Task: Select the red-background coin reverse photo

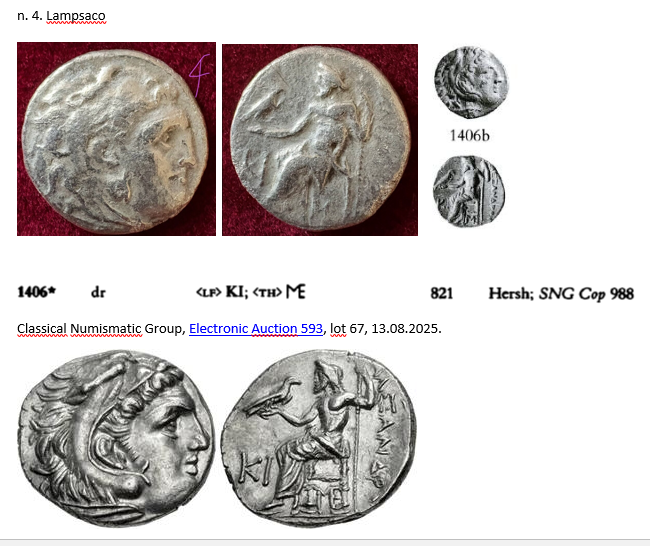Action: tap(320, 140)
